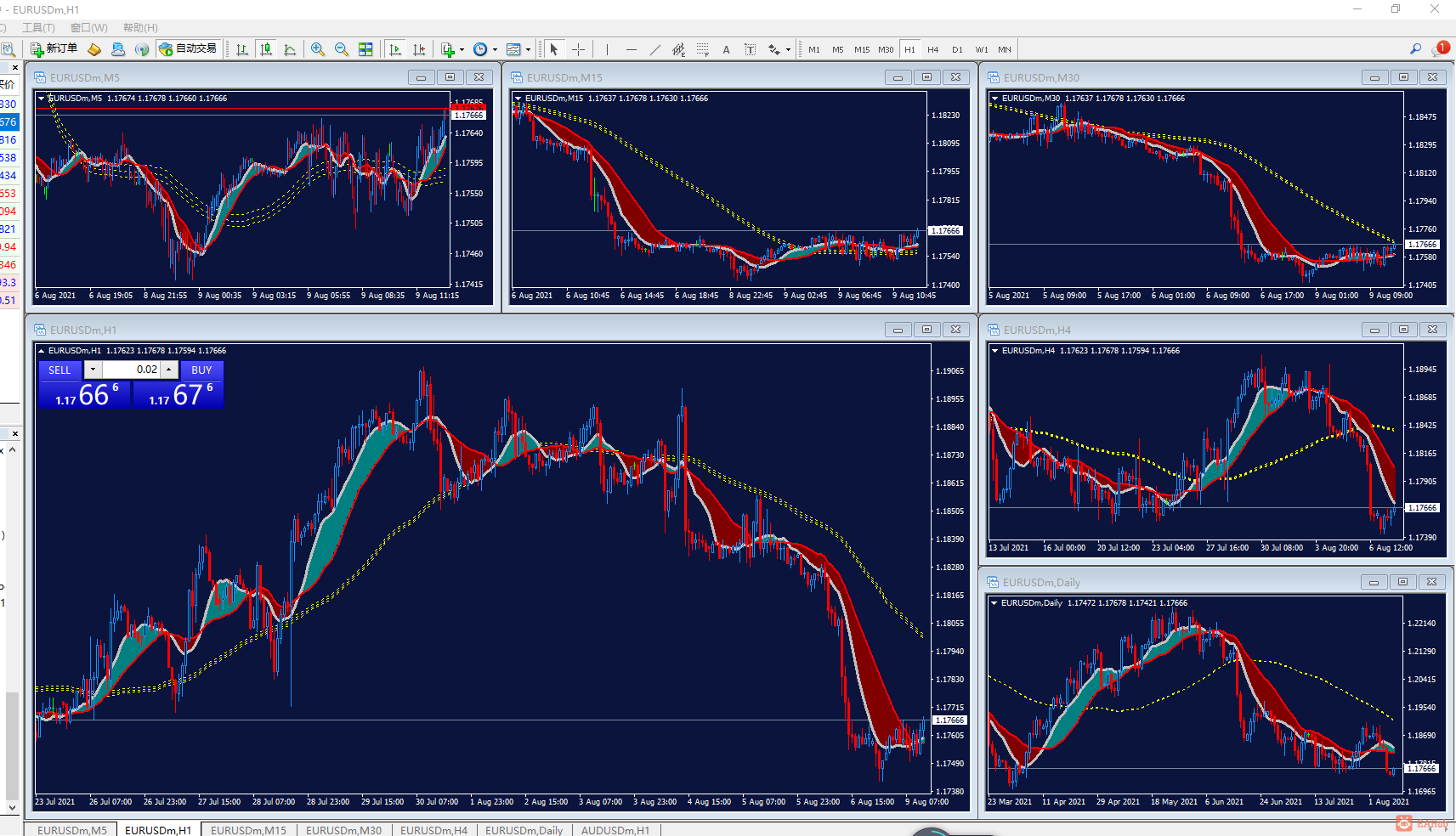Switch timeframe to MN

coord(1005,49)
